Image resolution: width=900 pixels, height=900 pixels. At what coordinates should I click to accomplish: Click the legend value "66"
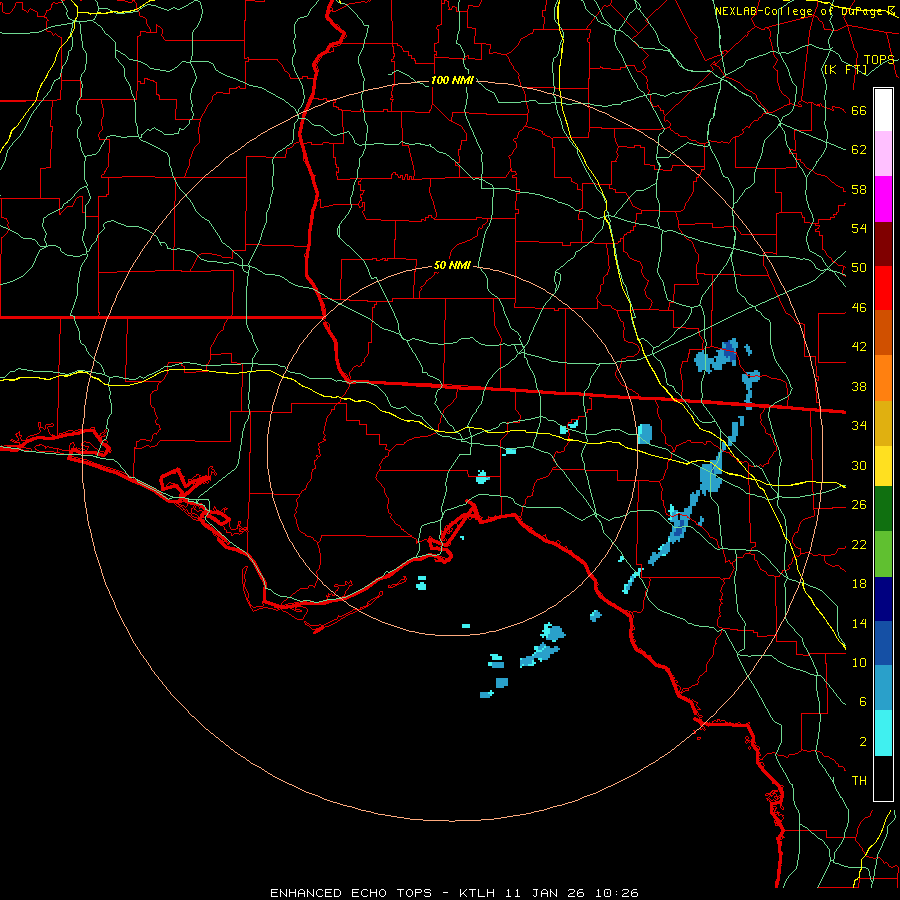(x=859, y=111)
